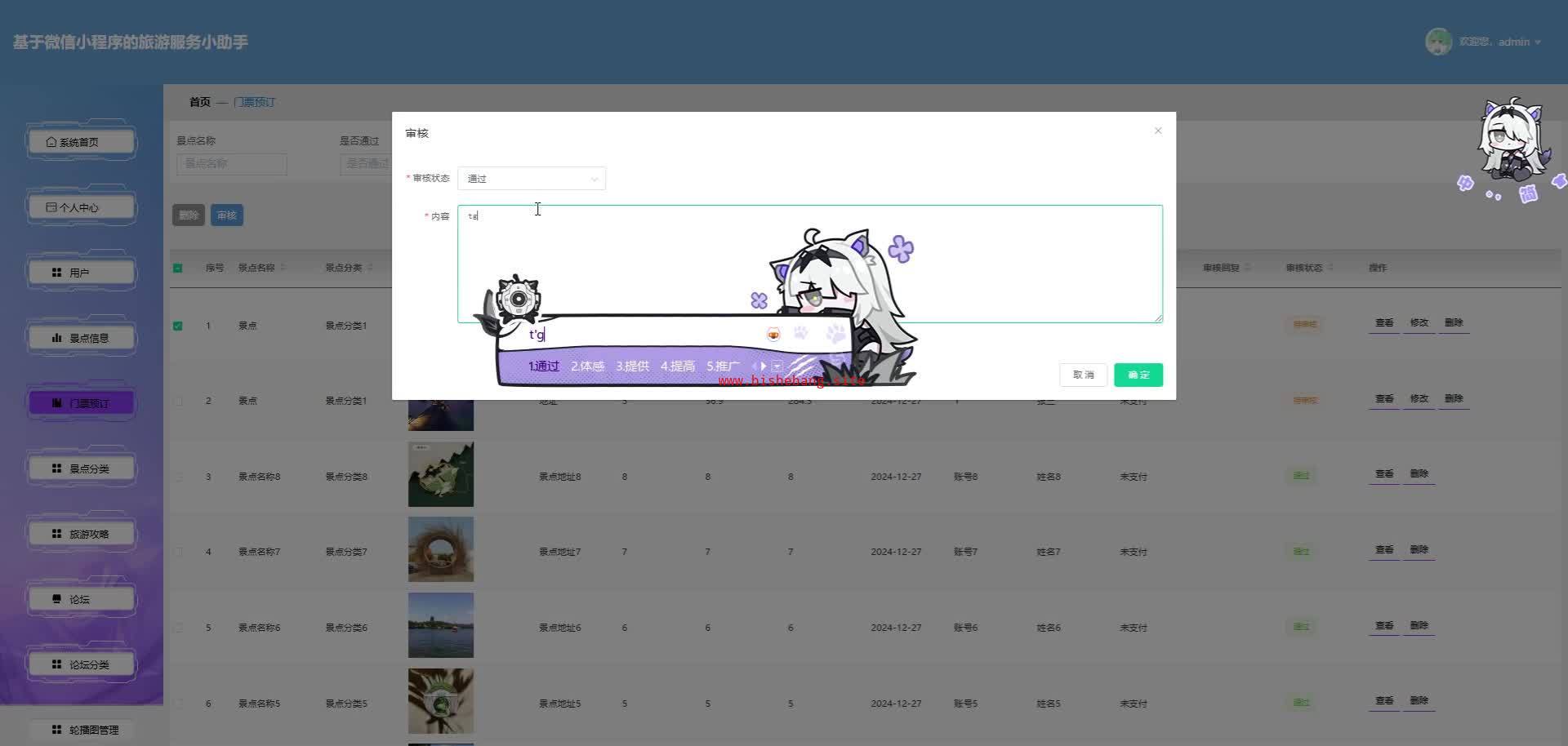Click the bar chart icon beside 景点信息
Screen dimensions: 1568x746
(x=56, y=338)
